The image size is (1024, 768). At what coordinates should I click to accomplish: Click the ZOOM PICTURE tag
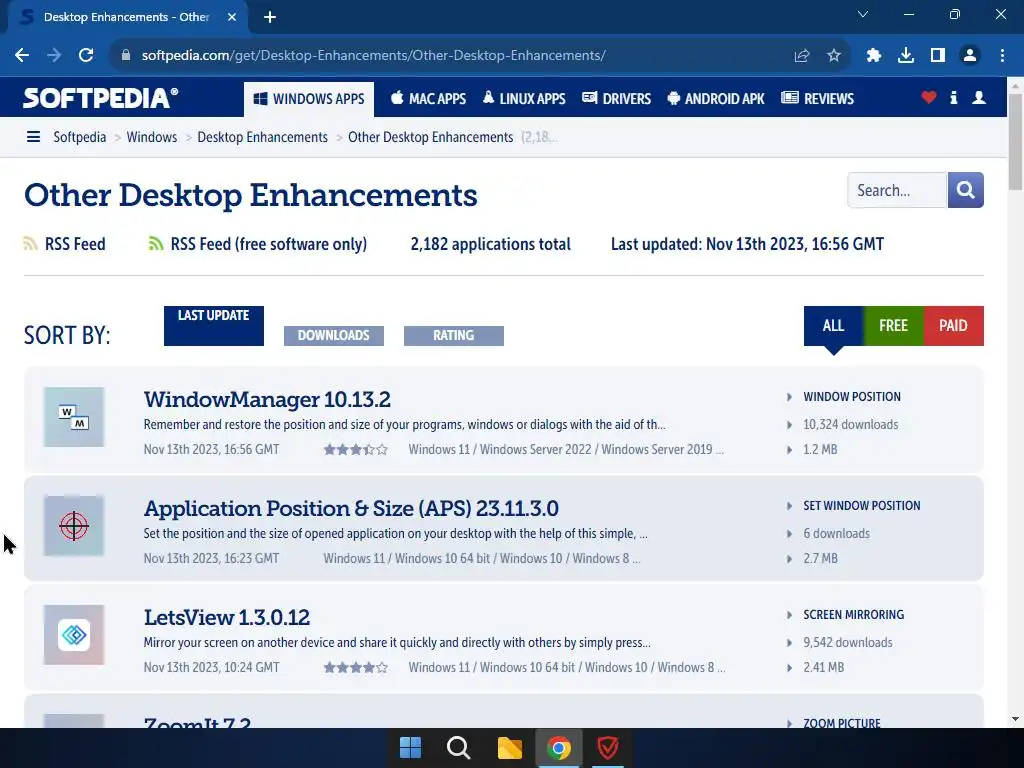(842, 722)
